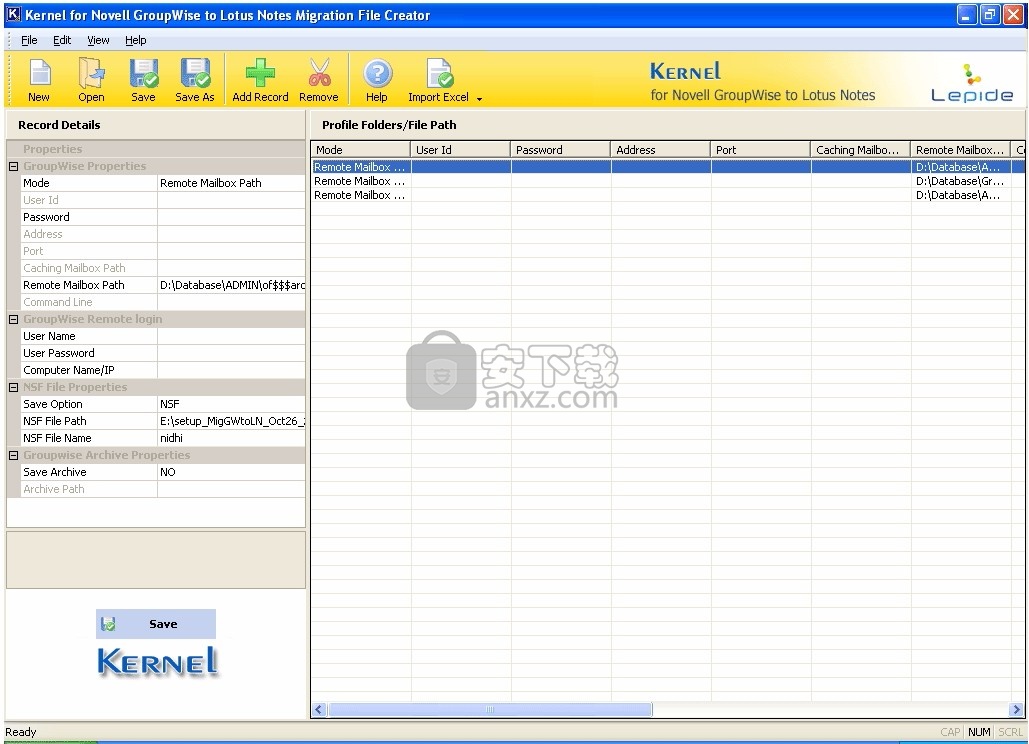This screenshot has width=1029, height=744.
Task: Click horizontal scrollbar left arrow
Action: click(x=319, y=709)
